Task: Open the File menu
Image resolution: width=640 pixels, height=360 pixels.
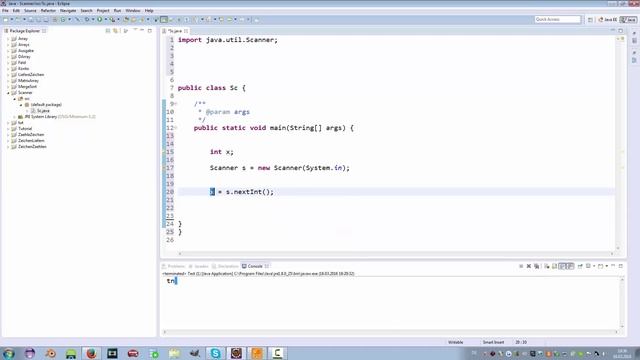Action: point(5,11)
